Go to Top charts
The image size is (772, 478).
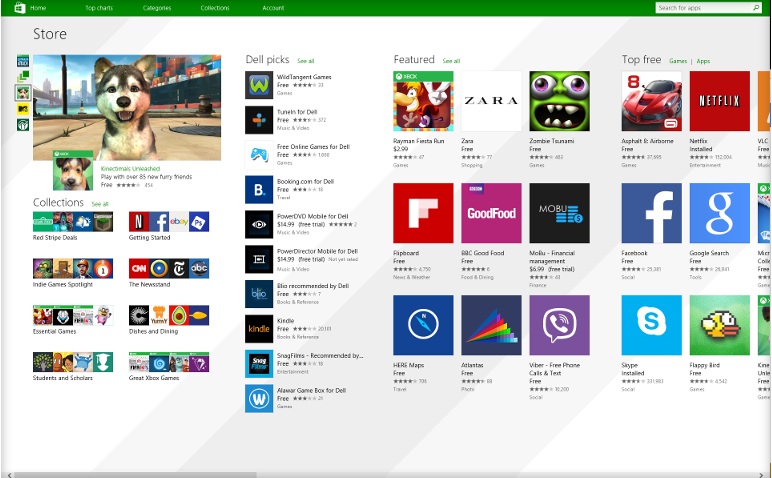tap(99, 8)
